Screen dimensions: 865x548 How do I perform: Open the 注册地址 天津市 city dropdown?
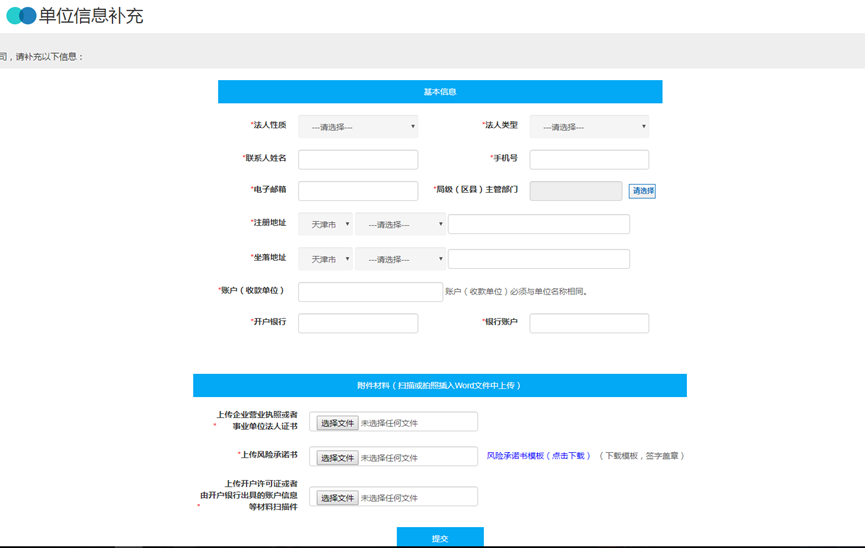point(325,224)
